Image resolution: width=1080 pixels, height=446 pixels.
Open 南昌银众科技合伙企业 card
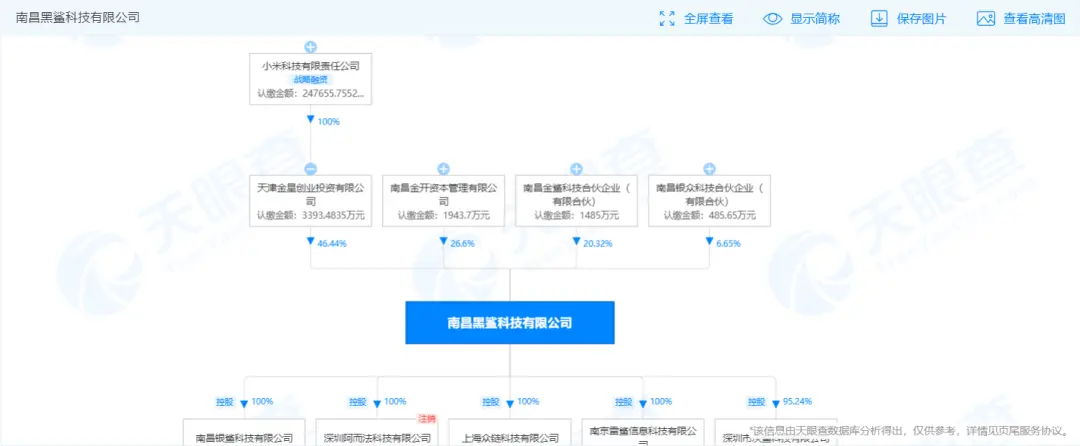(x=709, y=200)
